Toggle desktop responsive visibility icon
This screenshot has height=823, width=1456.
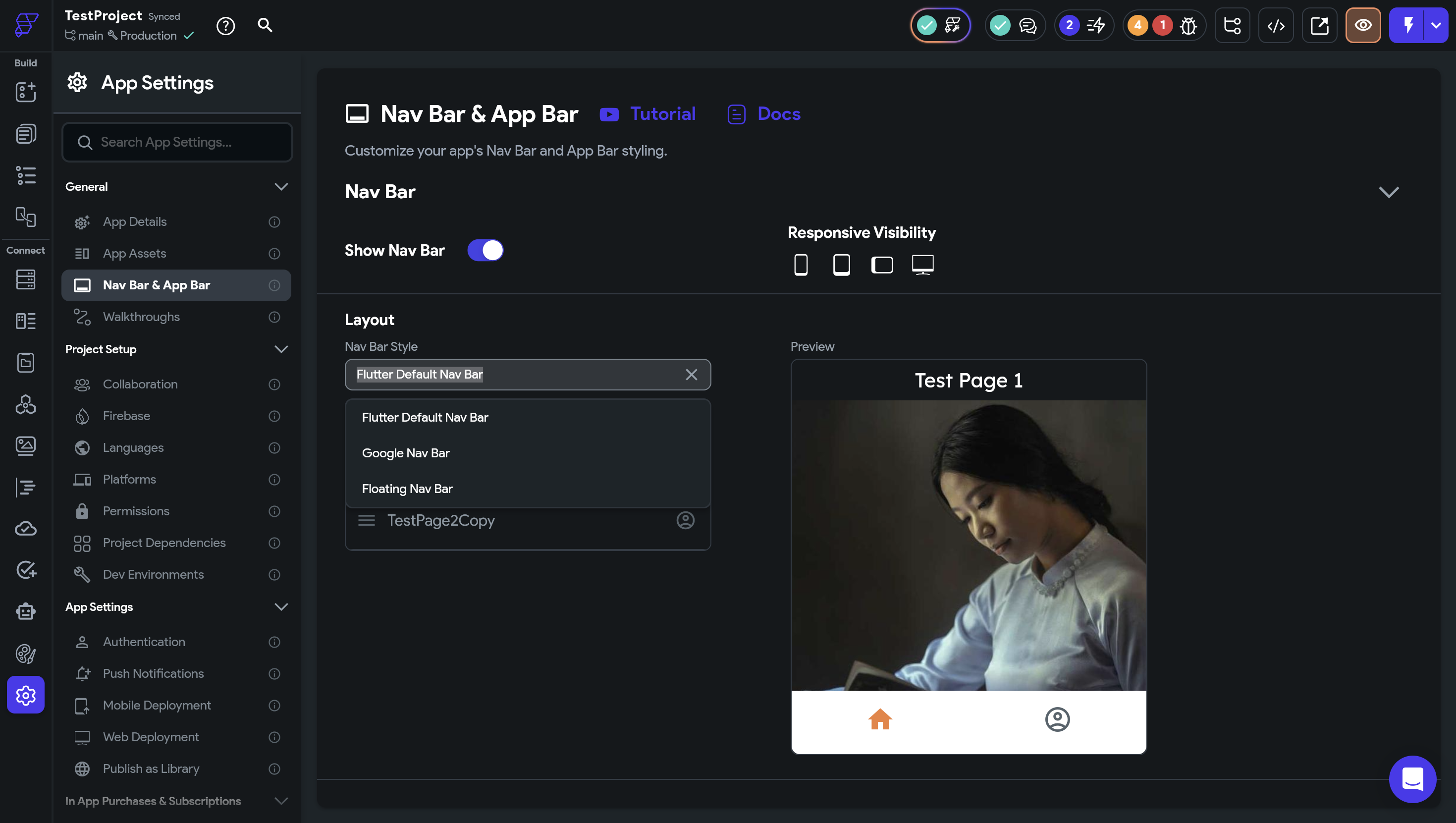922,265
